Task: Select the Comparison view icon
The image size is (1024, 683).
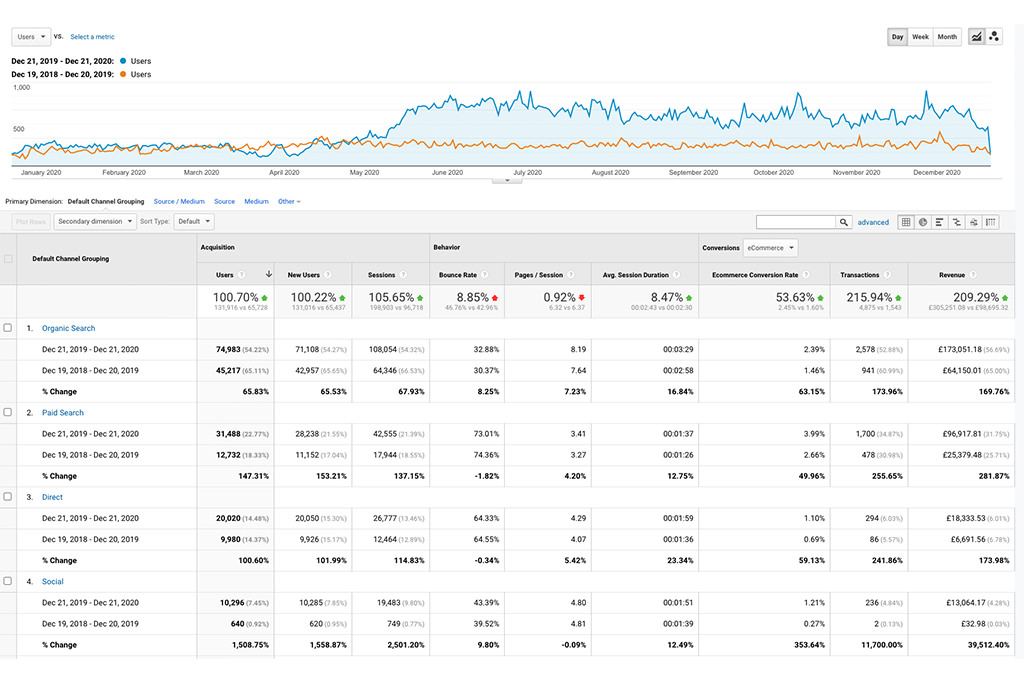Action: click(x=956, y=222)
